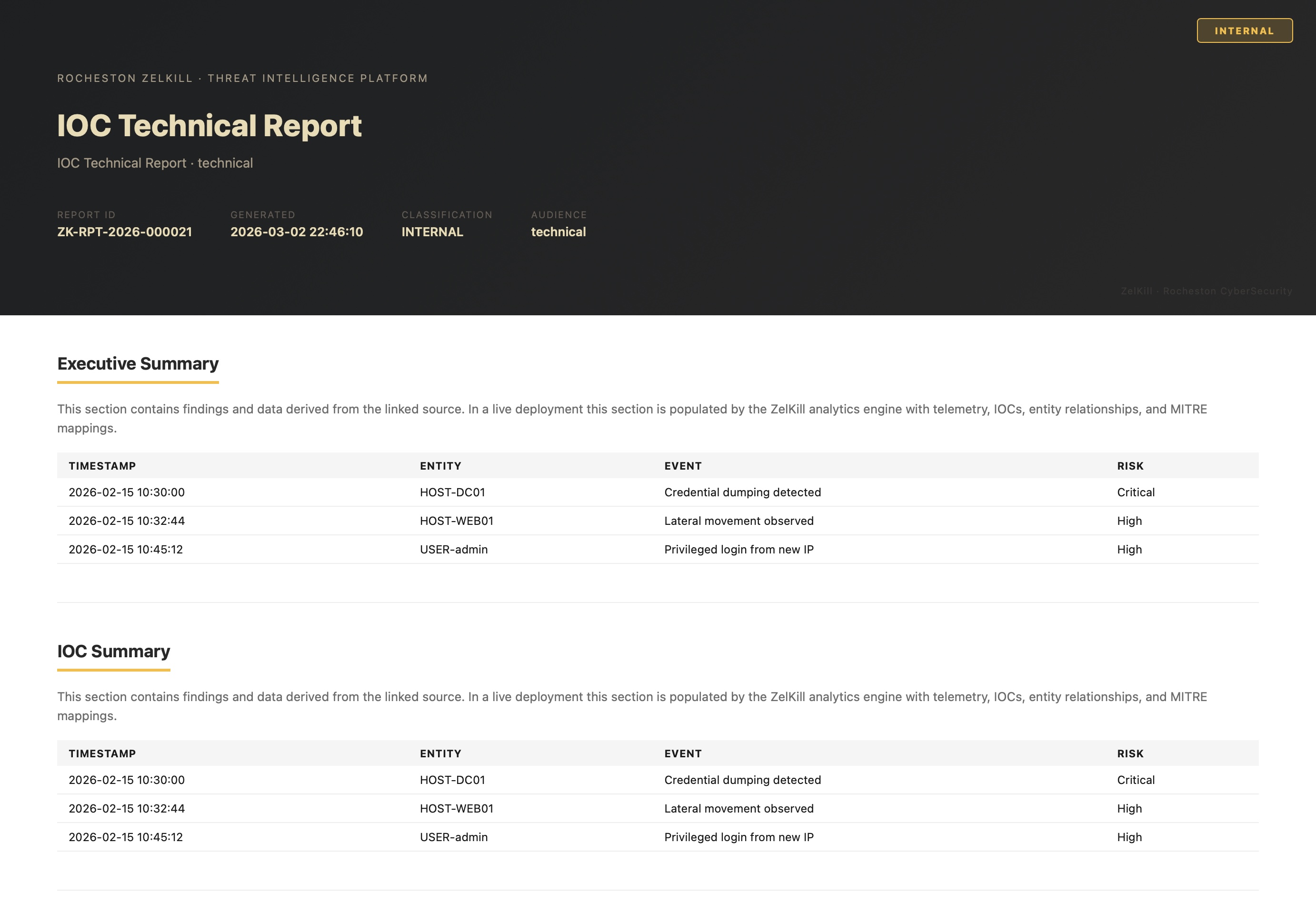This screenshot has width=1316, height=924.
Task: Click the Executive Summary heading
Action: coord(138,363)
